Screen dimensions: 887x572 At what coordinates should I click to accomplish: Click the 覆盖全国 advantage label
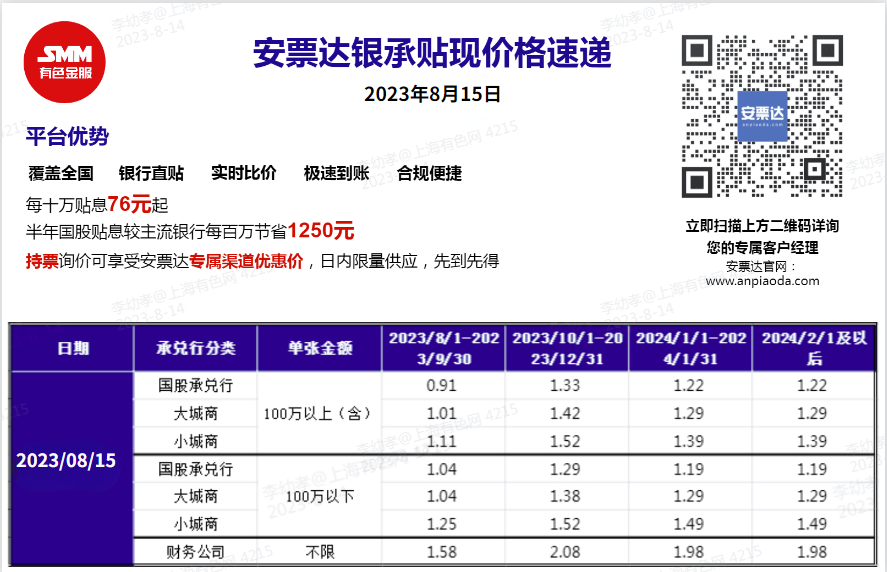click(61, 173)
